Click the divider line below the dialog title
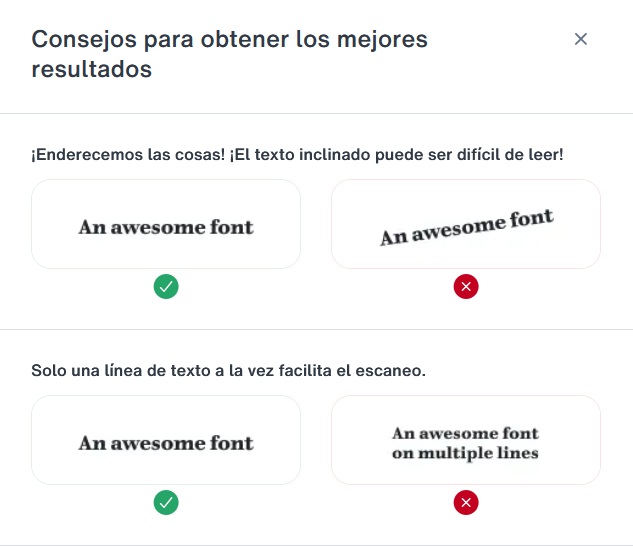Screen dimensions: 633x546 coord(316,113)
